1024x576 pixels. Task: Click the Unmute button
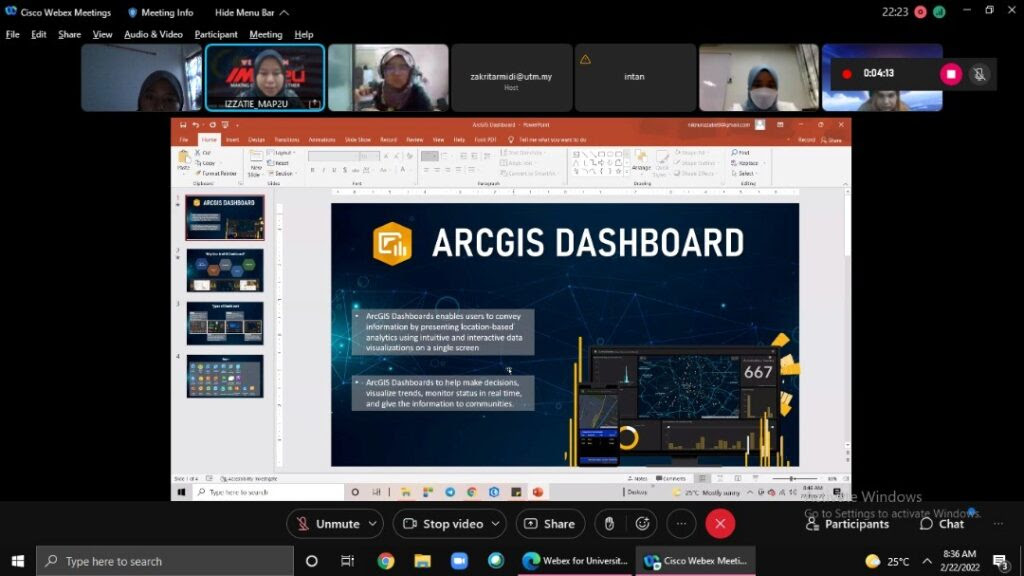pyautogui.click(x=327, y=524)
